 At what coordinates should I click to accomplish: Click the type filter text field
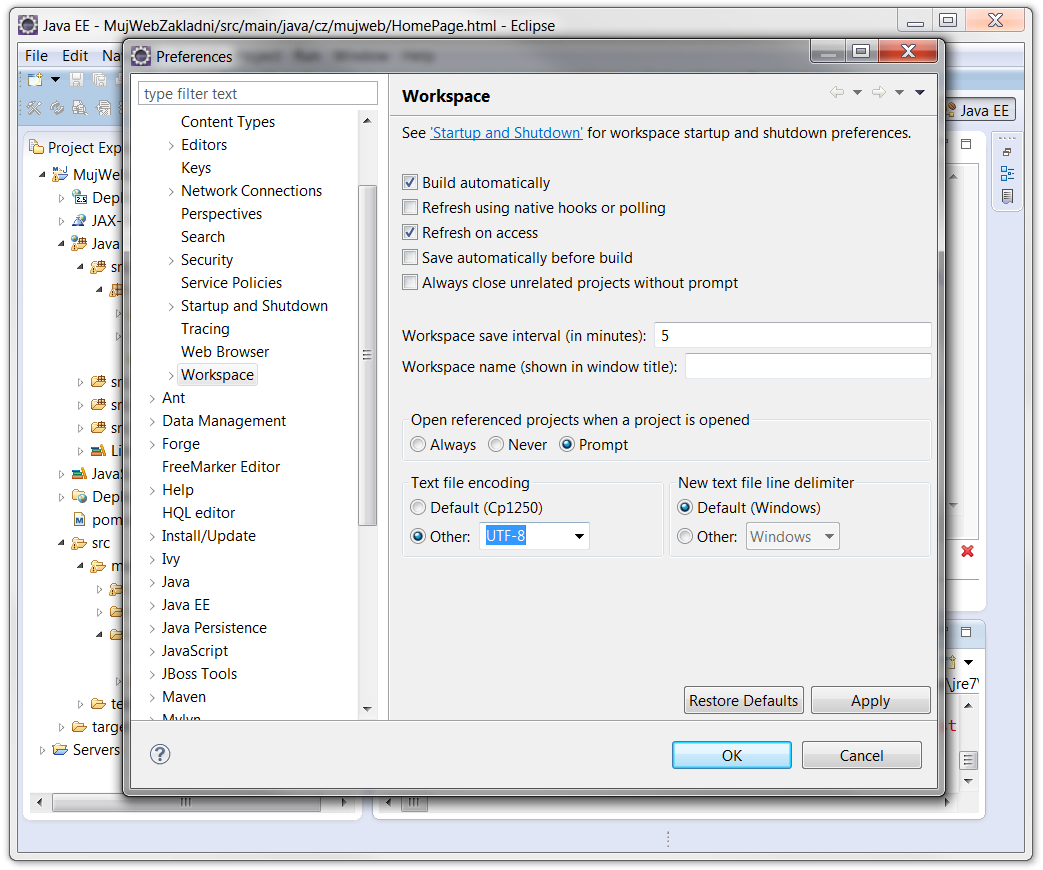coord(258,93)
